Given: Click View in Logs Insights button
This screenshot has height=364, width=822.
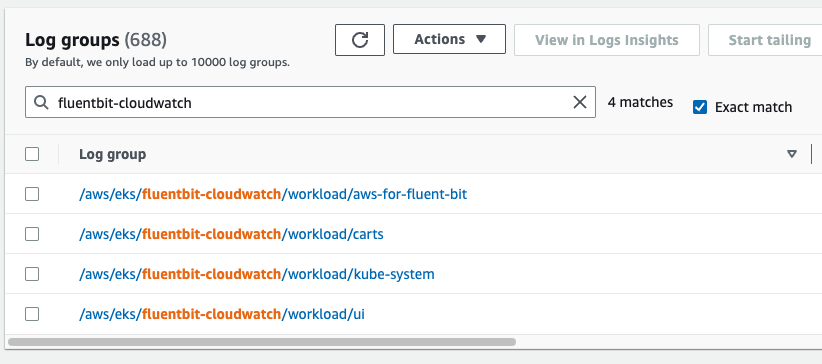Looking at the screenshot, I should tap(607, 40).
